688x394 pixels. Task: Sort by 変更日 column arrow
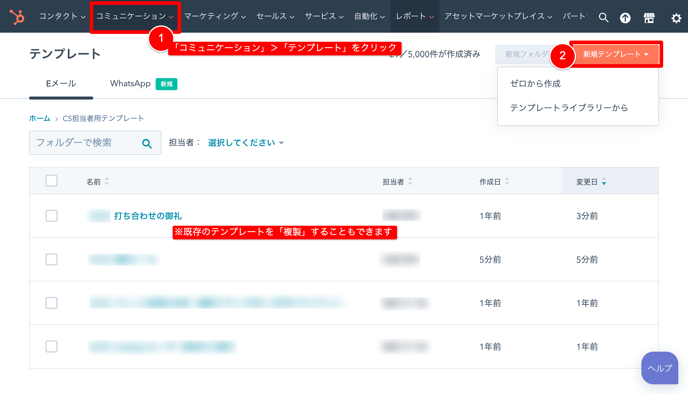point(604,182)
